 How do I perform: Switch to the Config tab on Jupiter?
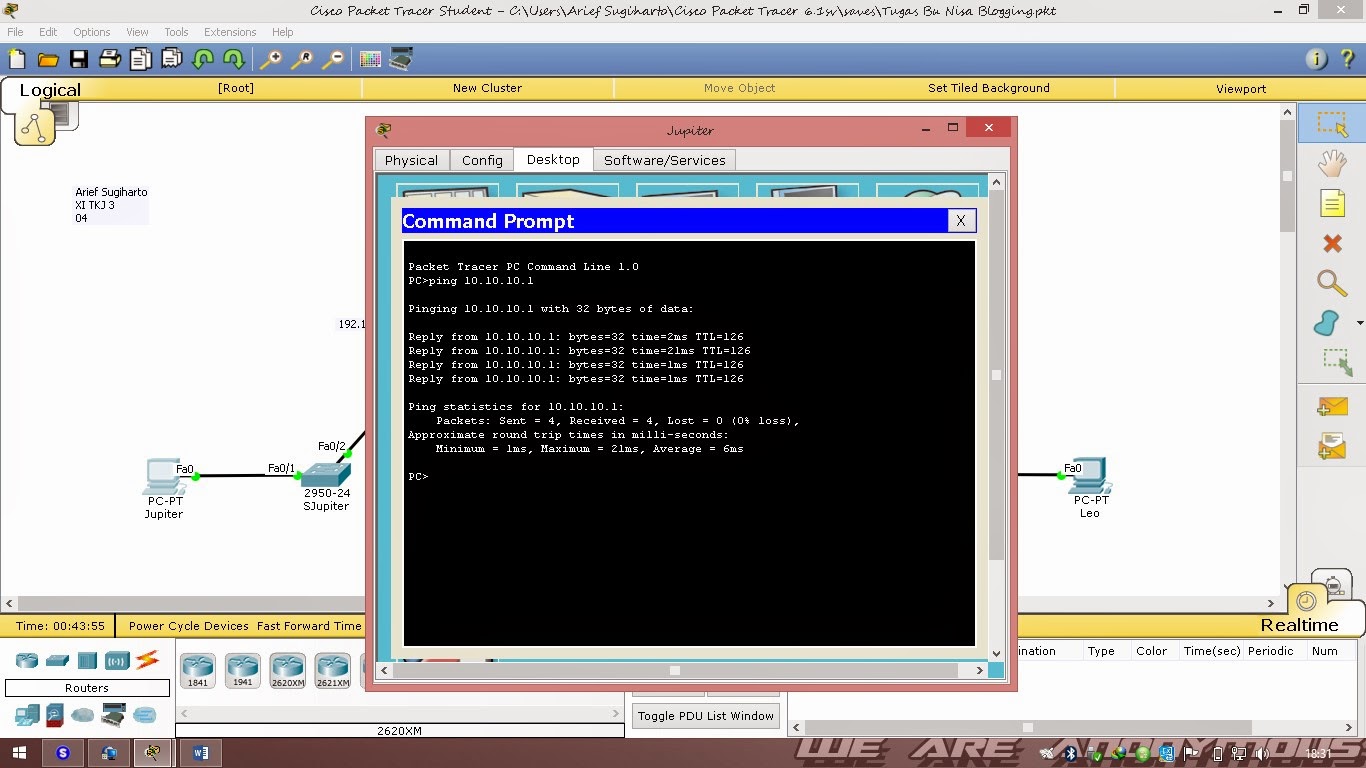pyautogui.click(x=482, y=160)
